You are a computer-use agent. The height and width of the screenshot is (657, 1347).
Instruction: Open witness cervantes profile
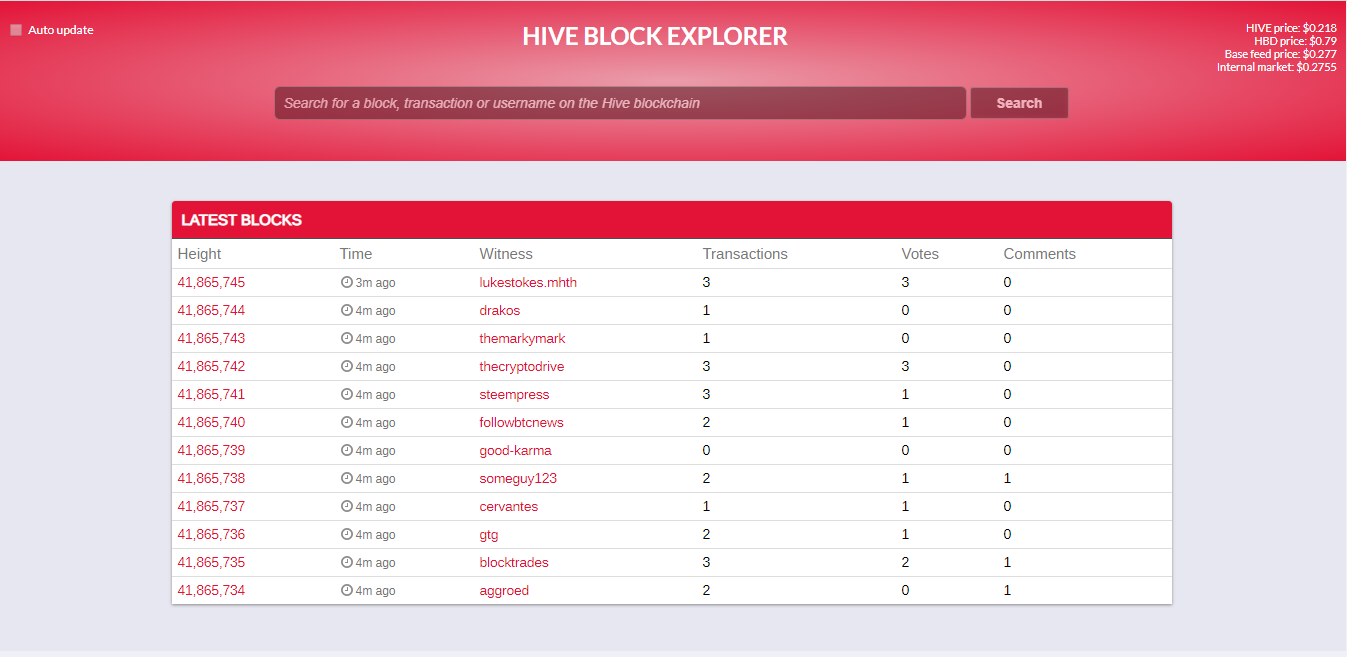point(509,506)
